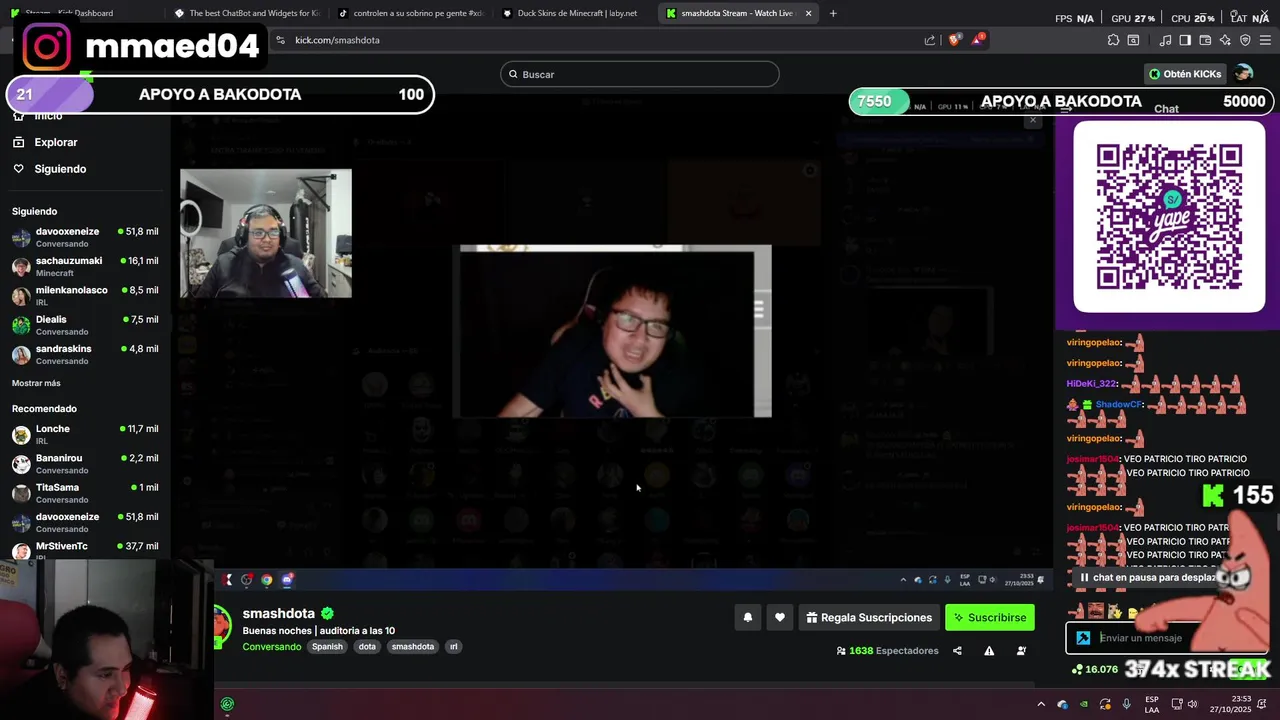1280x720 pixels.
Task: Switch to 'The best ChatBot and Widgets' tab
Action: pos(245,13)
